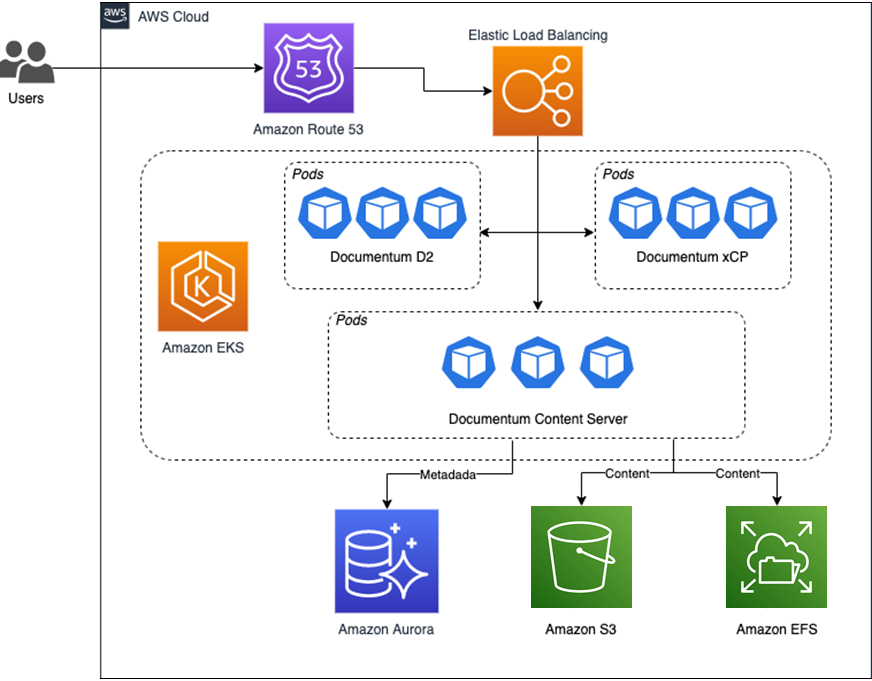Viewport: 872px width, 681px height.
Task: Select the third pod icon under Documentum D2
Action: coord(439,212)
